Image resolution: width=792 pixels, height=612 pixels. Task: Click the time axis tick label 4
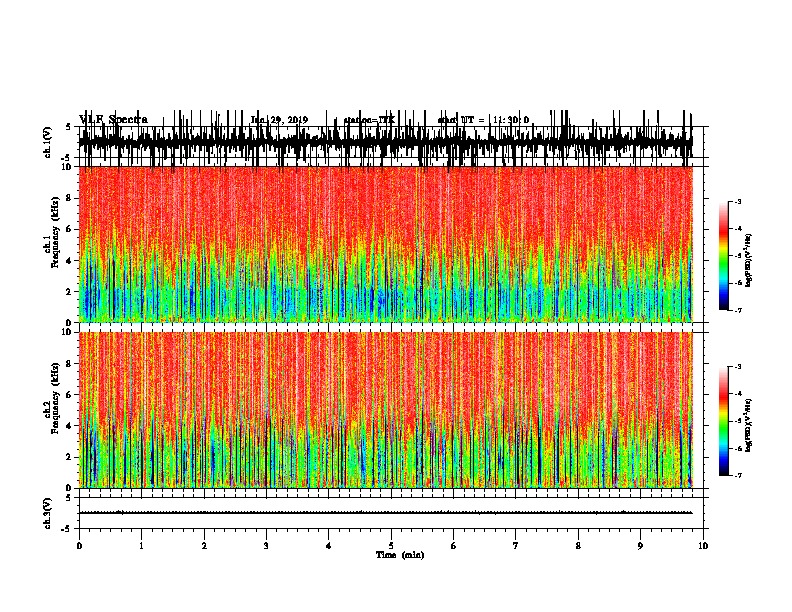point(329,546)
